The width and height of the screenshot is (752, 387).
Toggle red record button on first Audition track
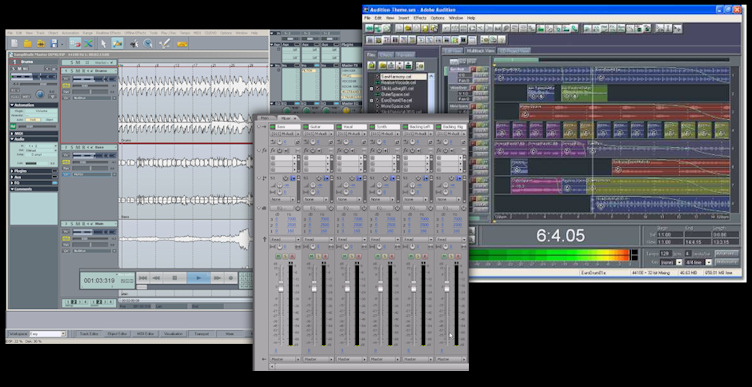473,69
